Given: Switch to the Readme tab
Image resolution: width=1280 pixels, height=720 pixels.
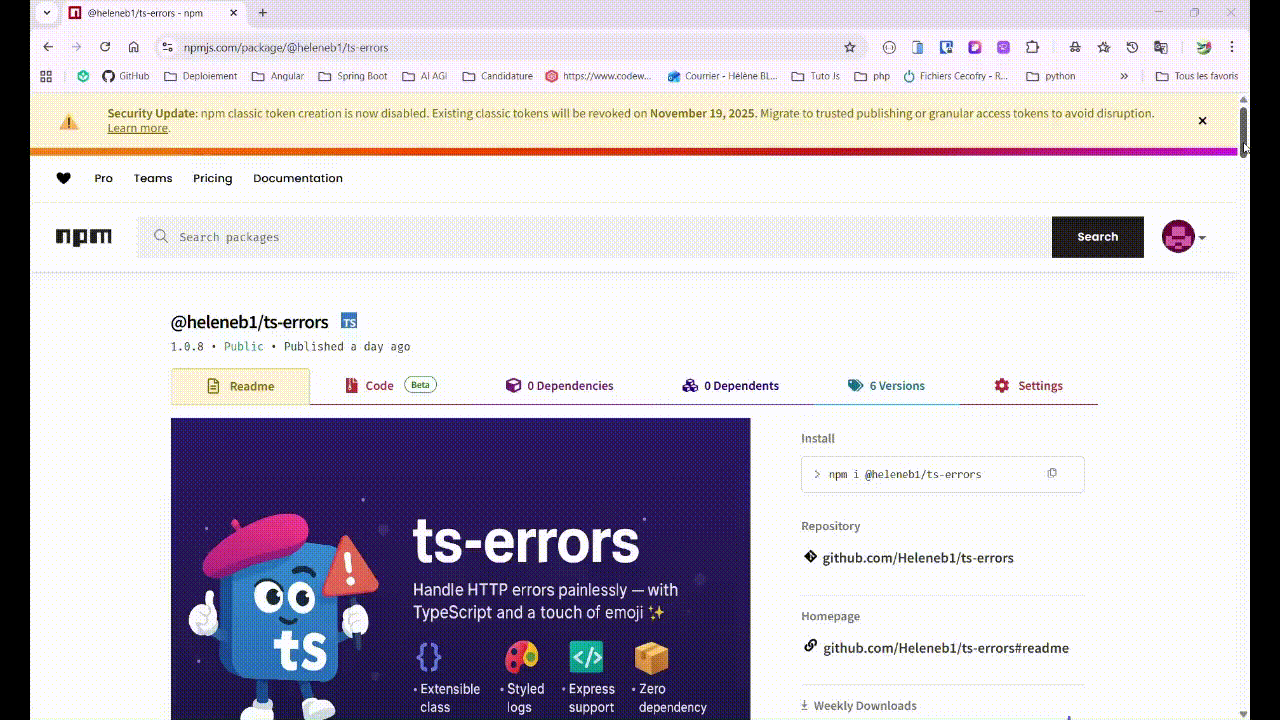Looking at the screenshot, I should pyautogui.click(x=240, y=386).
